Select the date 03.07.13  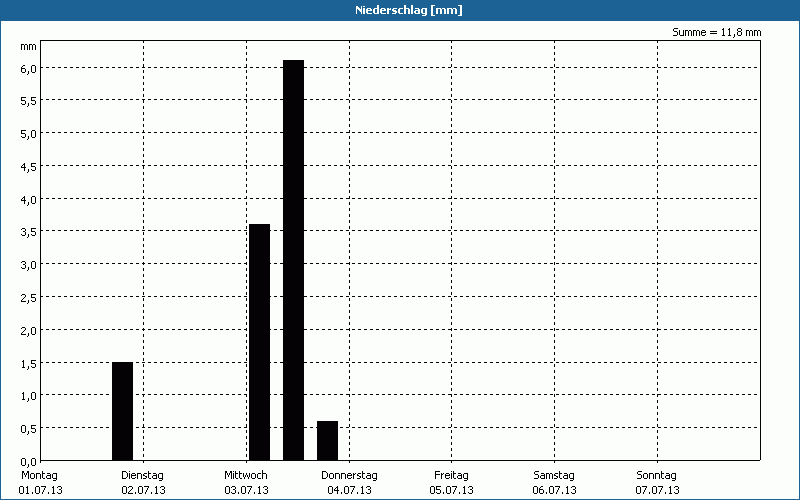tap(246, 490)
